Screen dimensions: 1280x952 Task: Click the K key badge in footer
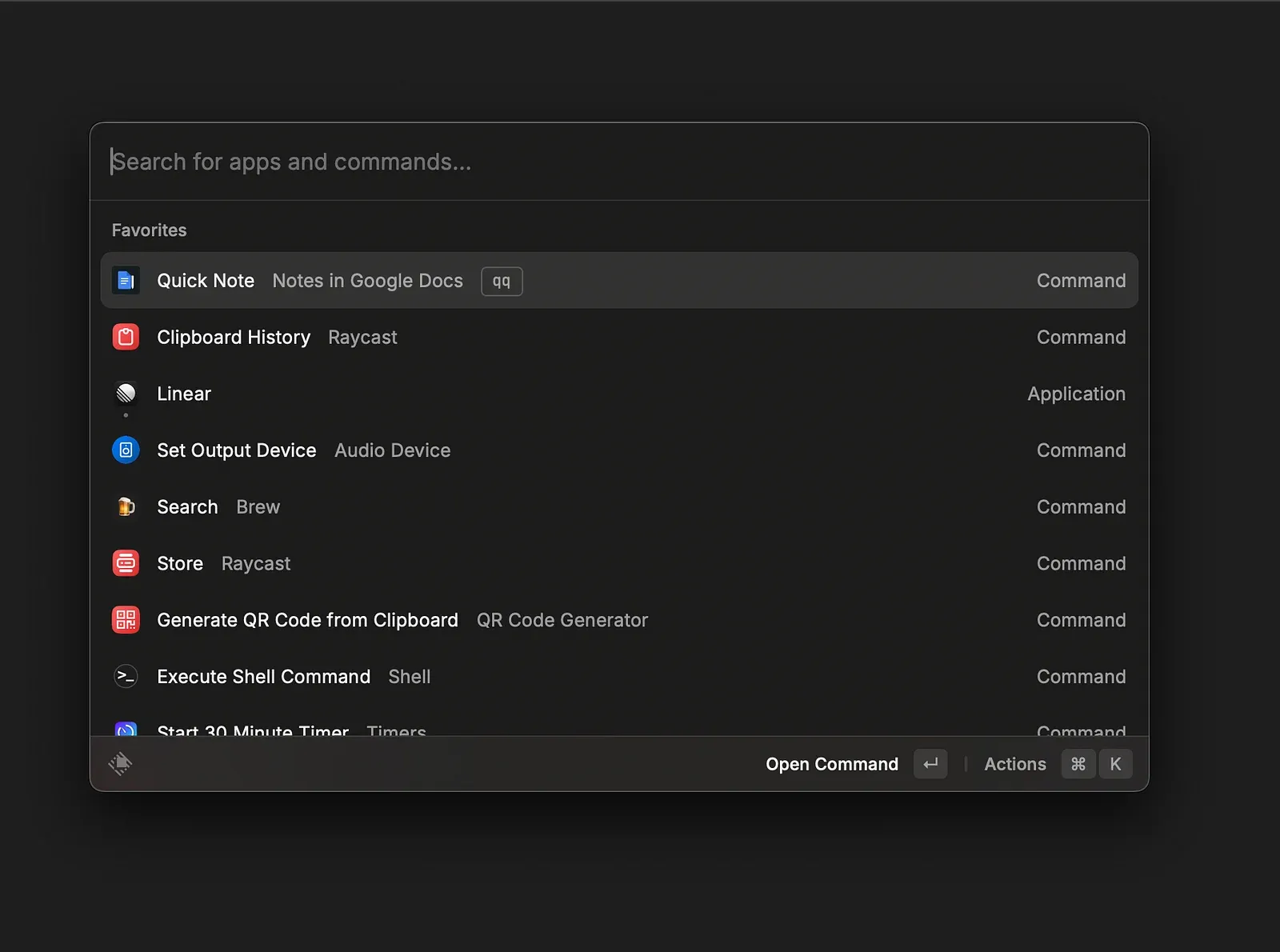tap(1115, 764)
